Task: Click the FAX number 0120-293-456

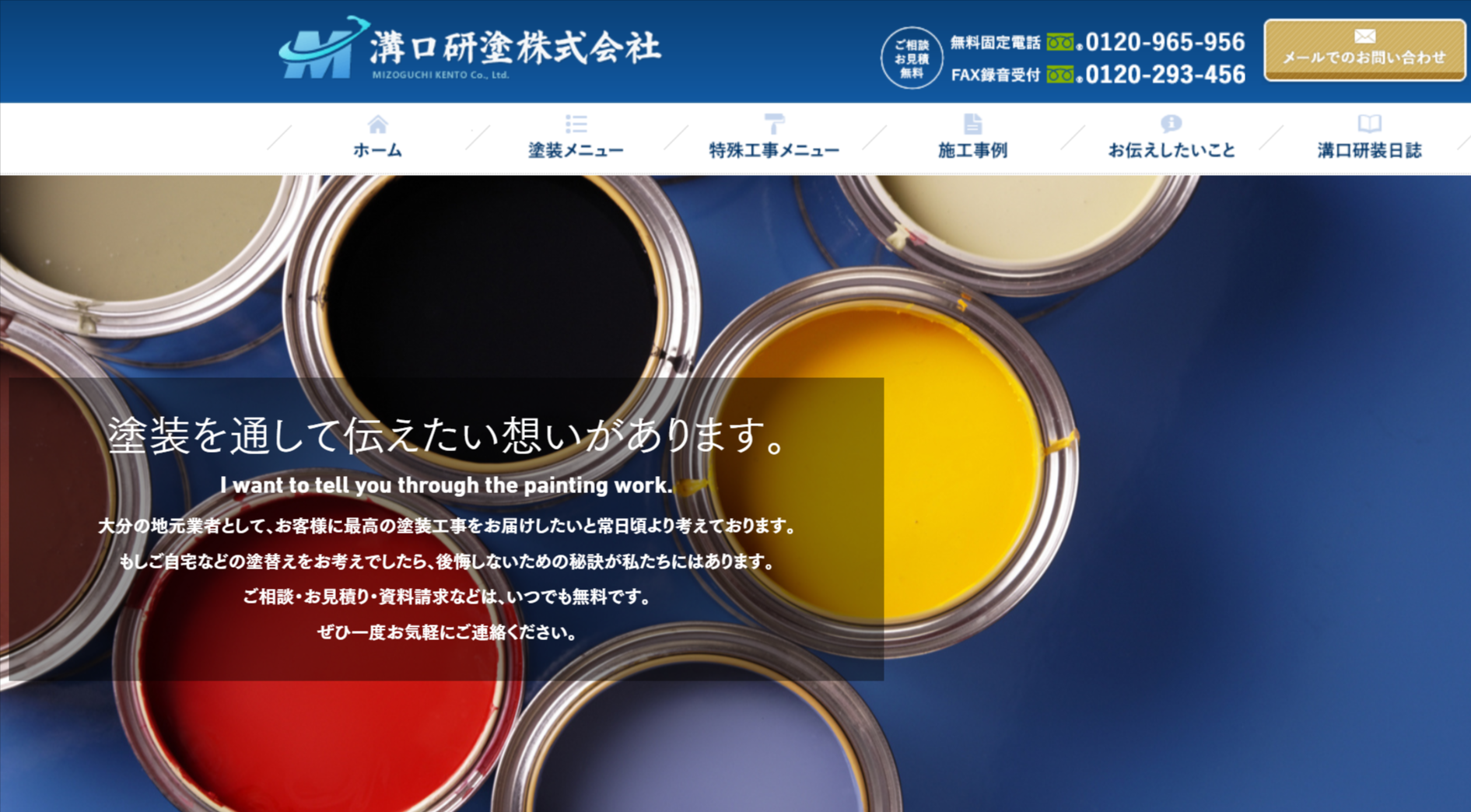Action: coord(1165,75)
